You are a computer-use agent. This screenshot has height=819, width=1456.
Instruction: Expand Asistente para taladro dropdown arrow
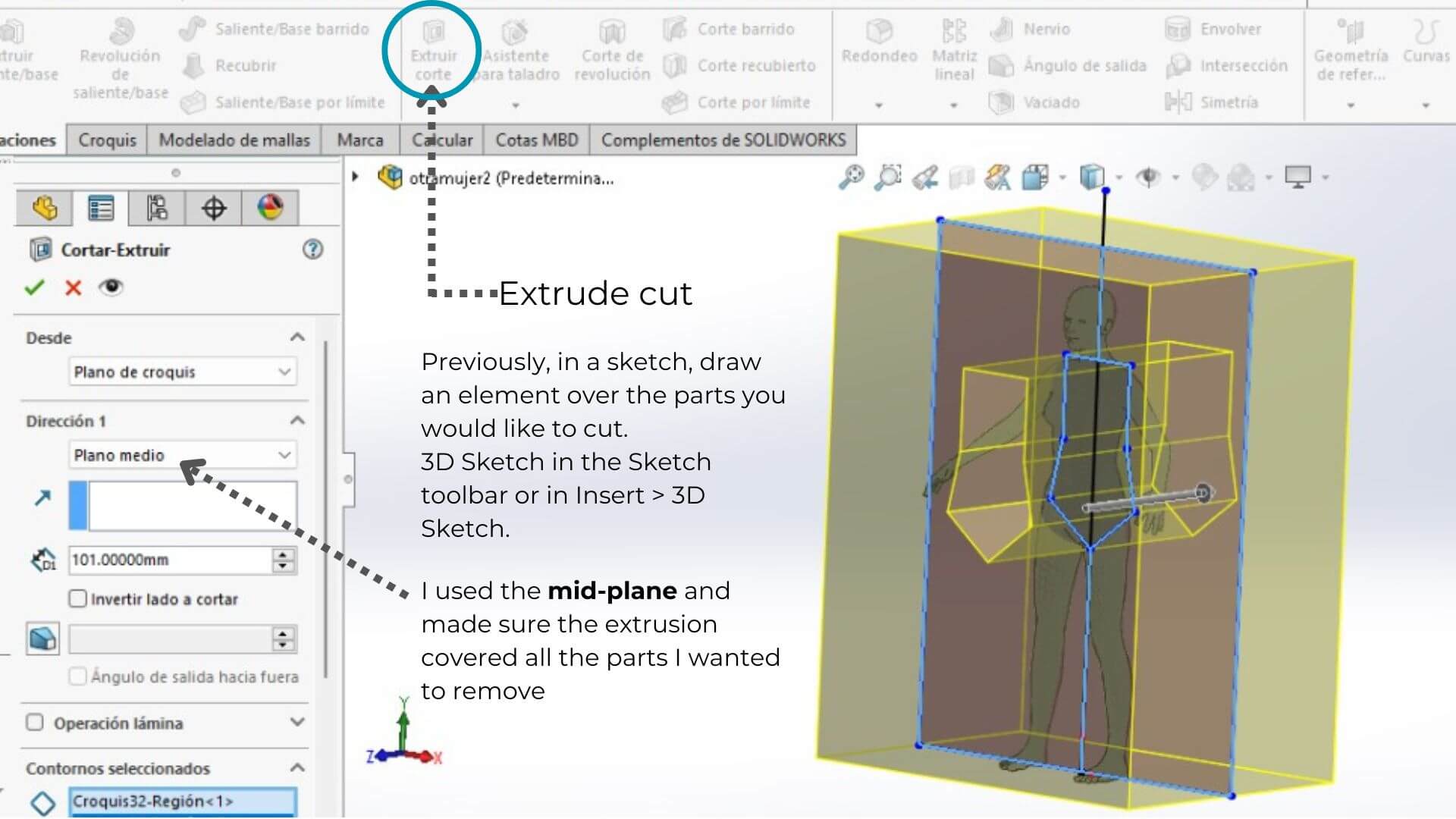click(x=516, y=105)
